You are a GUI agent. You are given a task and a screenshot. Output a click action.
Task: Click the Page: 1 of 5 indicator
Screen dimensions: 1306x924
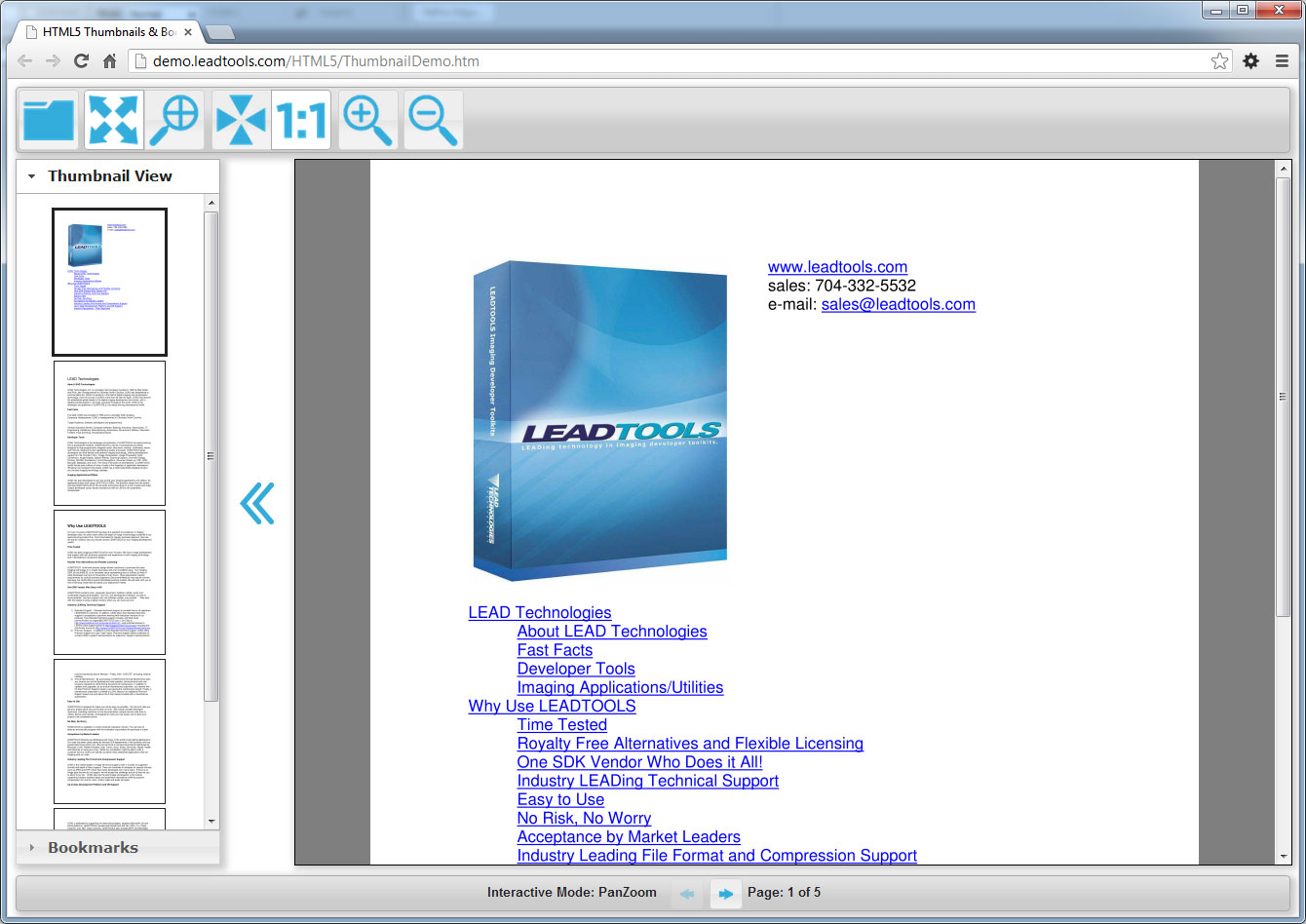pyautogui.click(x=784, y=893)
